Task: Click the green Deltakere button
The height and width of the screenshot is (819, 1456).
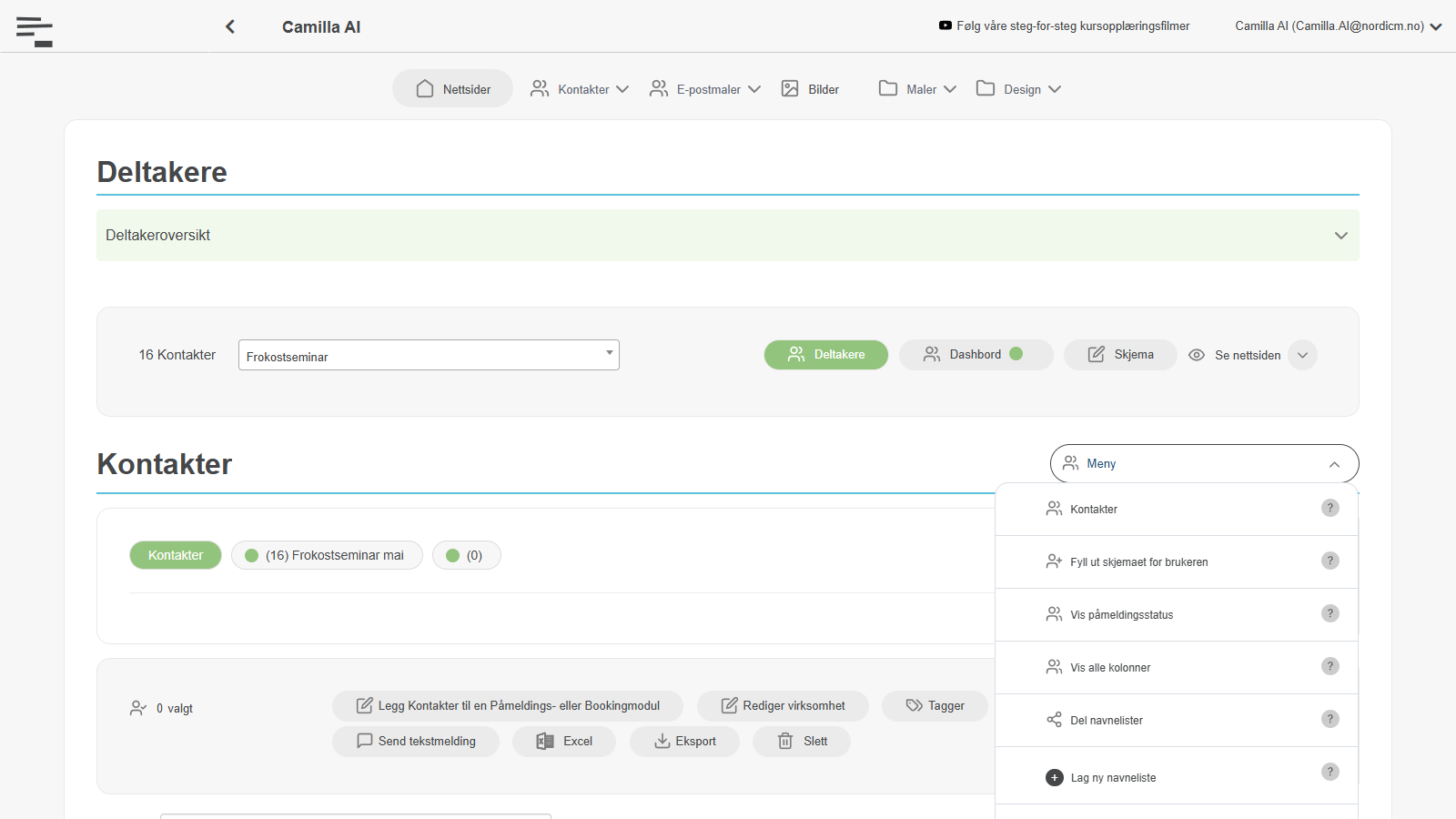Action: click(826, 355)
